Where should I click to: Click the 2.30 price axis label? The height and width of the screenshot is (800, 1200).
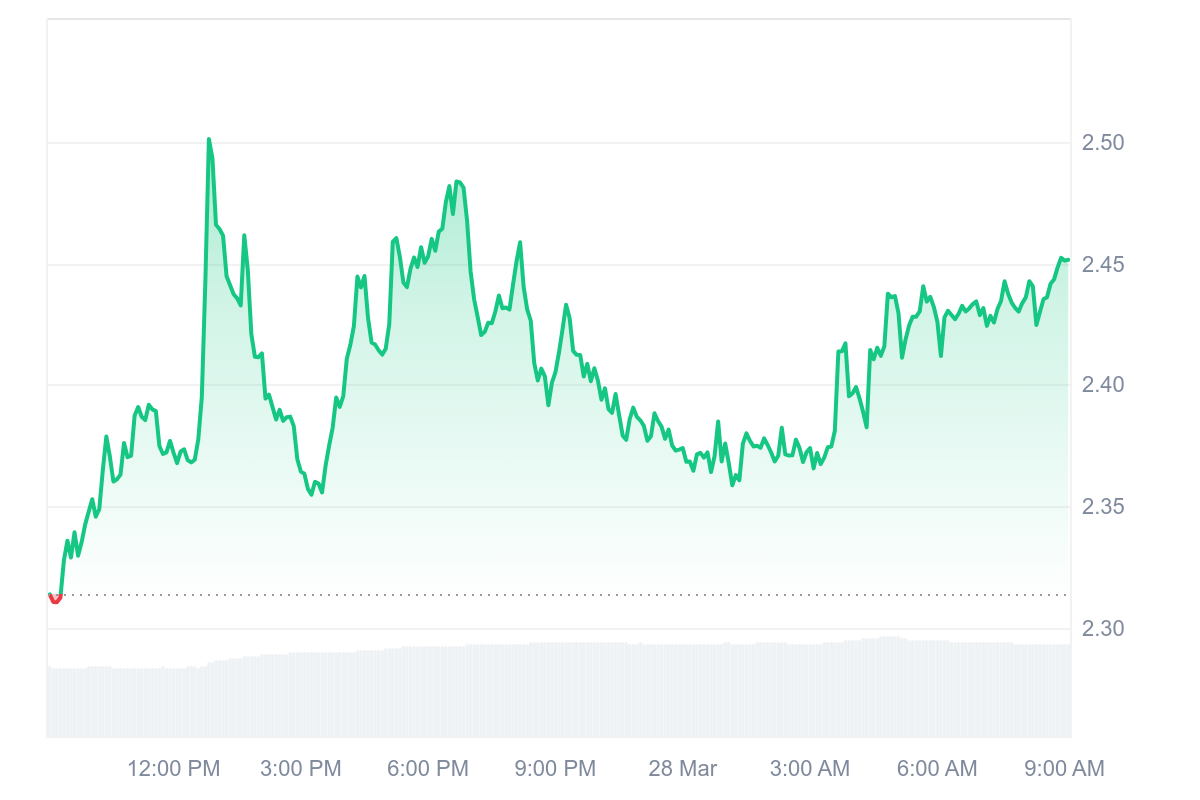pos(1103,629)
